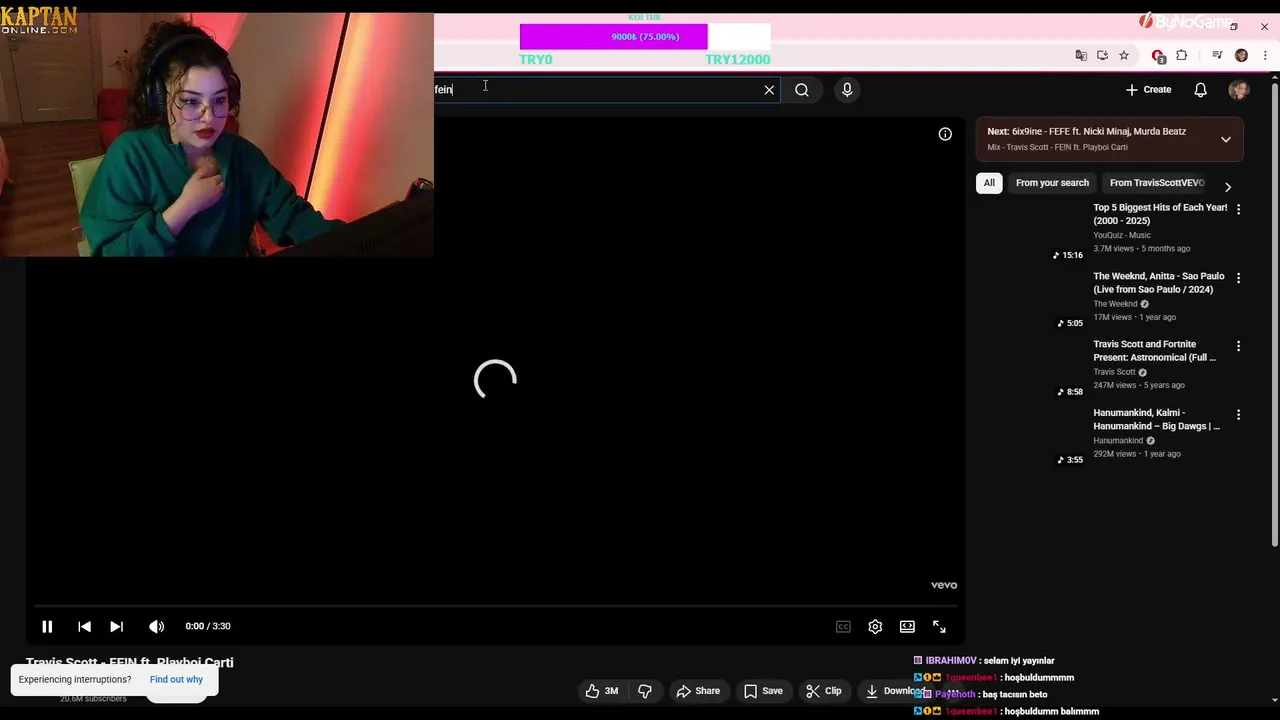Click 'Mix - Travis Scott - FEIN' subtitle
The image size is (1280, 720).
(x=1057, y=147)
